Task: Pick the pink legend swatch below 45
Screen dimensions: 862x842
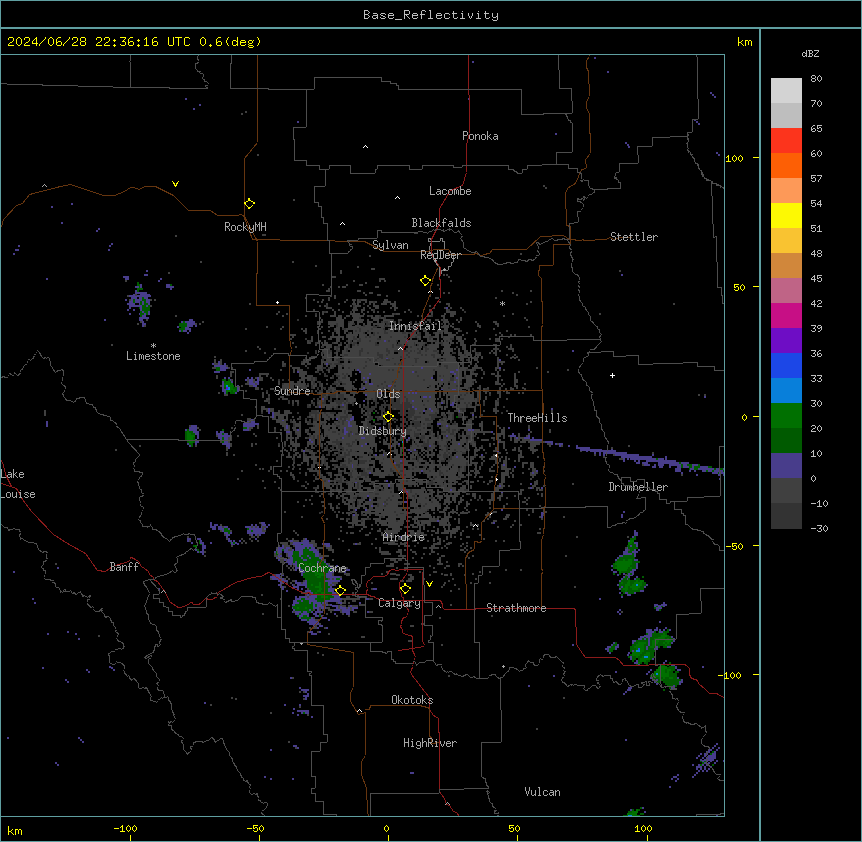Action: pyautogui.click(x=786, y=290)
